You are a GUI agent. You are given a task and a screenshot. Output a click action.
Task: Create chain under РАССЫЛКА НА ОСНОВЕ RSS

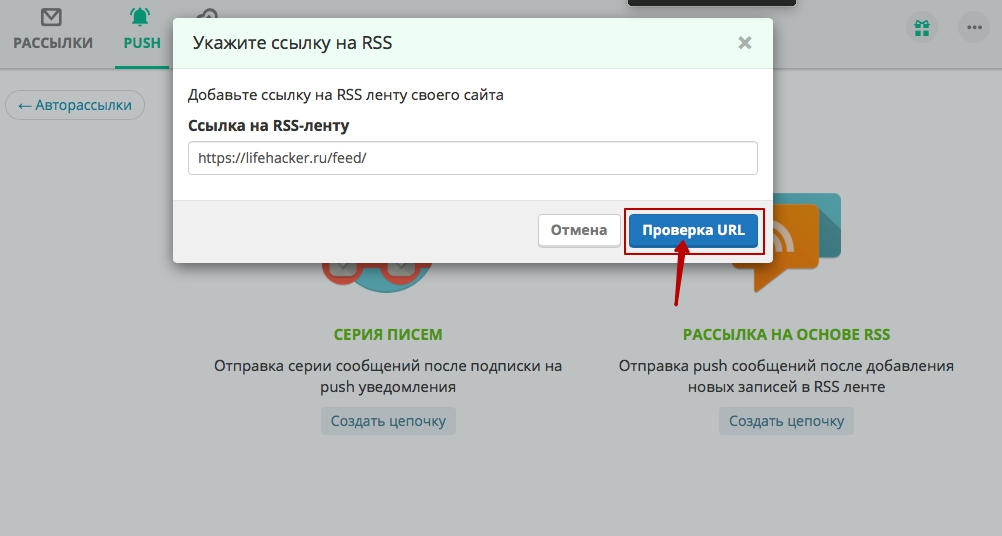coord(786,421)
